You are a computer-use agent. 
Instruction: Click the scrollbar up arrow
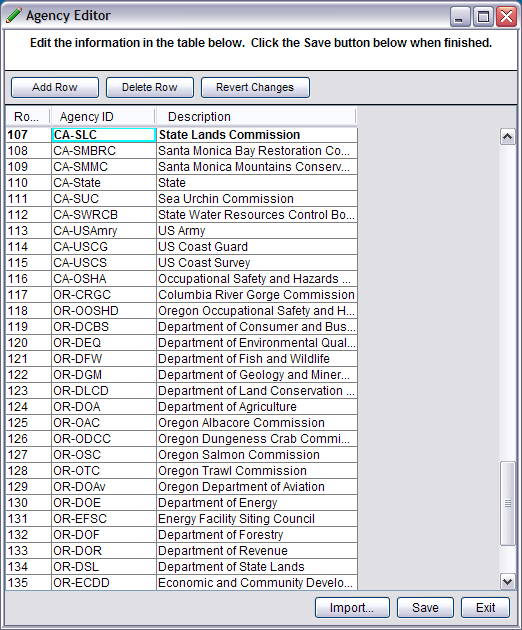pyautogui.click(x=508, y=137)
